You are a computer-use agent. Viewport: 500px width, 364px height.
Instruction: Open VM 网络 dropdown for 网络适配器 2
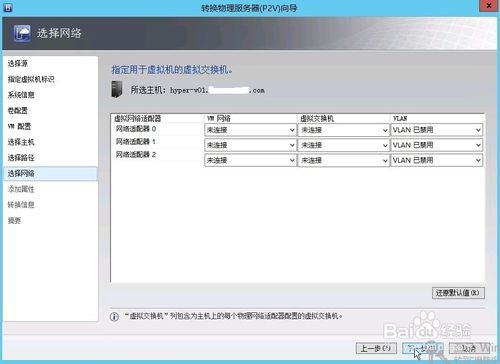[x=250, y=160]
